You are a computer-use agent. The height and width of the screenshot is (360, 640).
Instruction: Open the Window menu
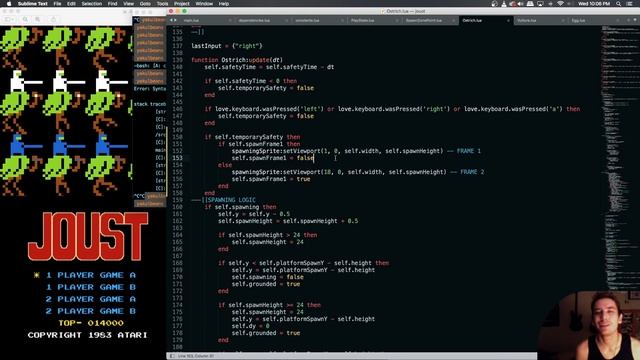pos(204,4)
